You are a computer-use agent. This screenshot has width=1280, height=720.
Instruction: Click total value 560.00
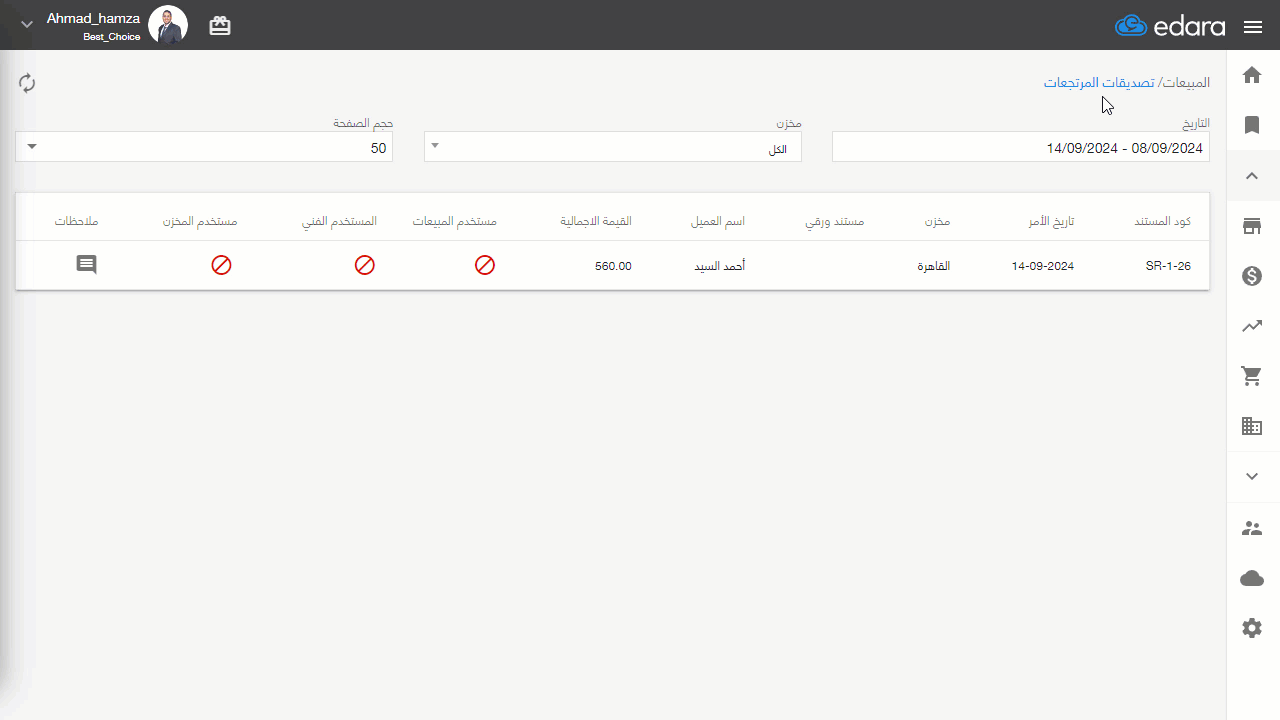[613, 266]
